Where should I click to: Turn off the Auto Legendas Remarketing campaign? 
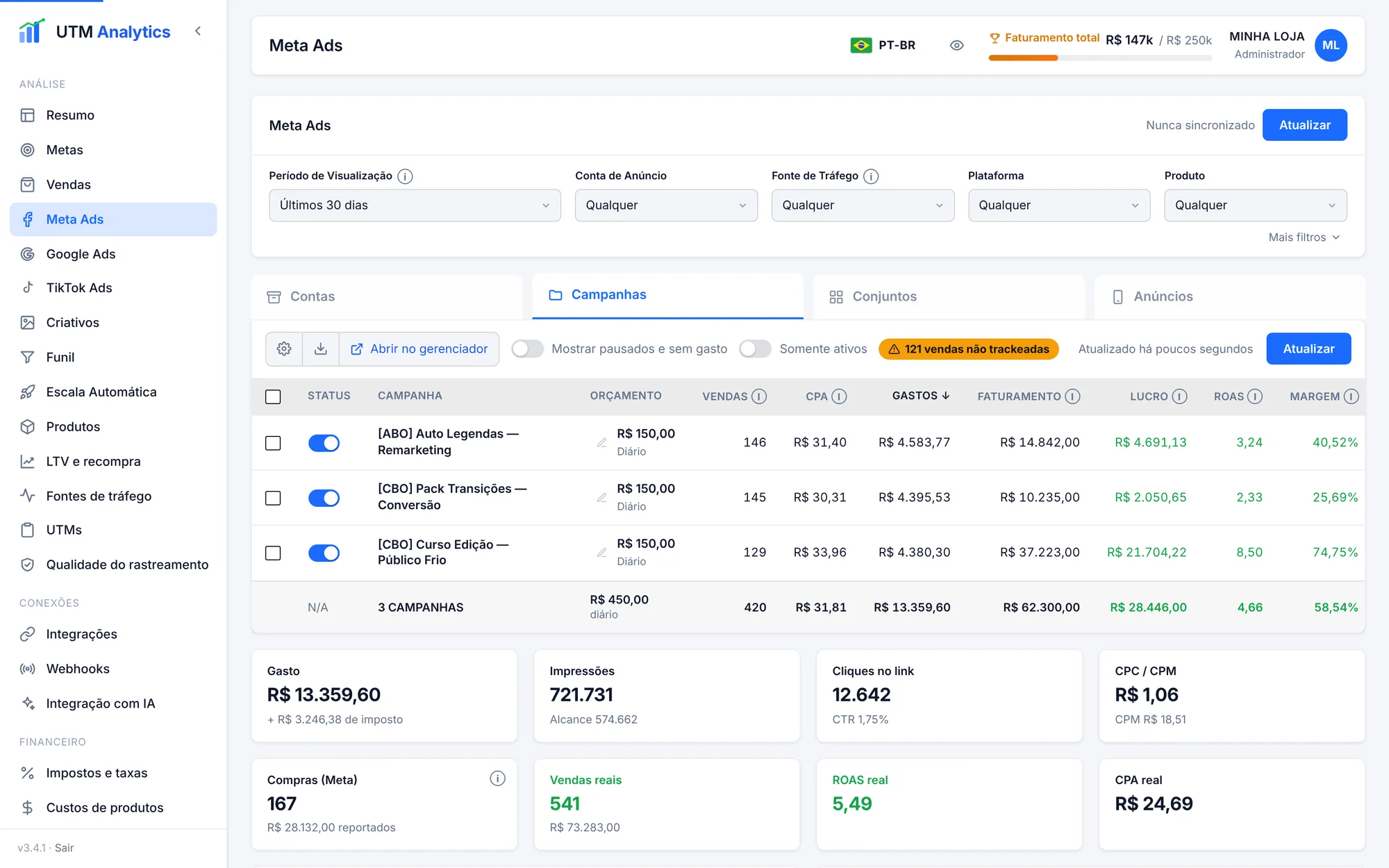(324, 443)
